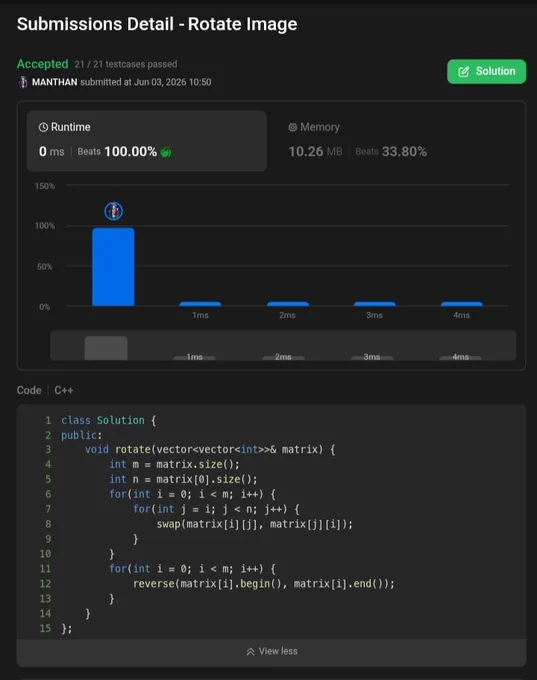
Task: Click the 'Submissions Detail - Rotate Image' heading
Action: click(x=157, y=24)
